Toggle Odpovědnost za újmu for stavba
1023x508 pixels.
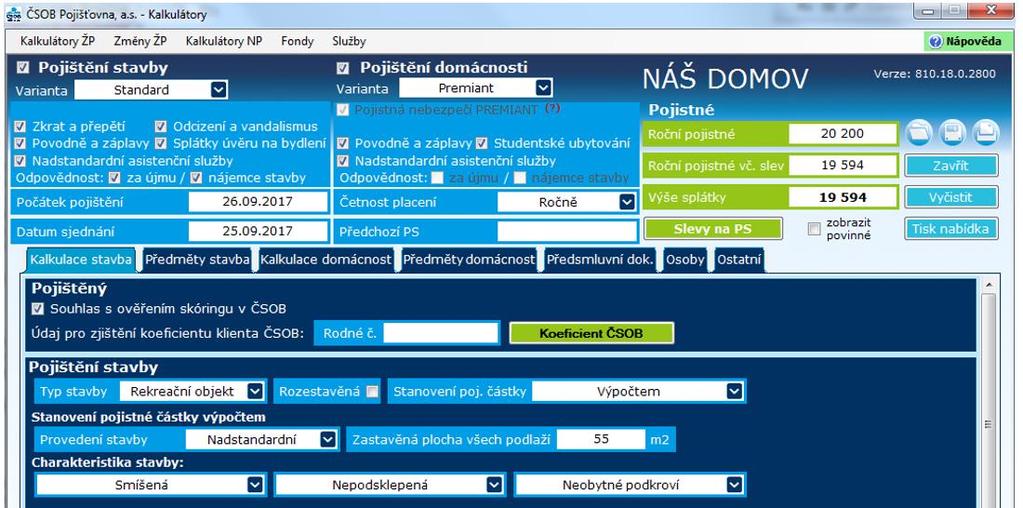point(115,177)
